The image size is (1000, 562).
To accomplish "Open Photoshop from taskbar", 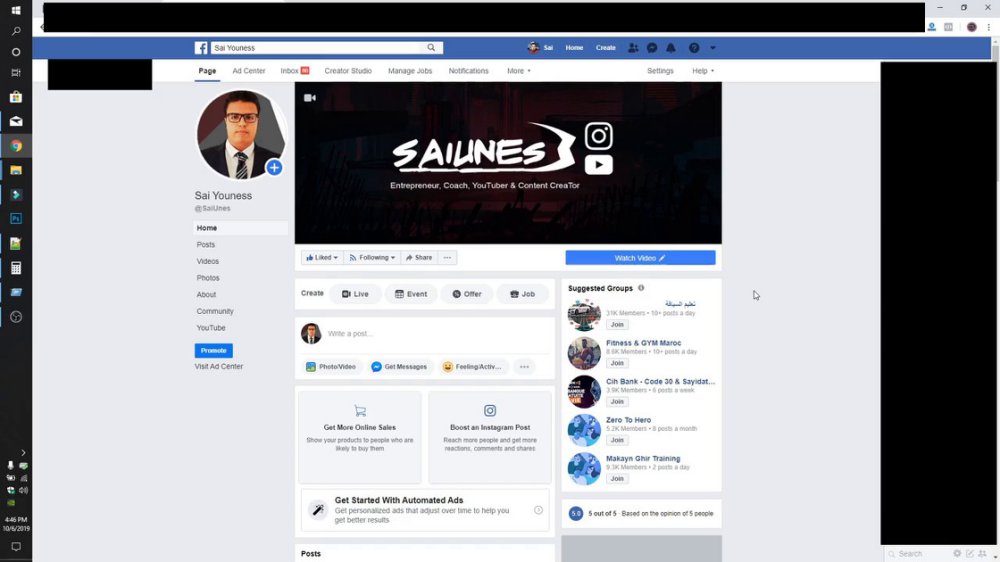I will click(16, 219).
